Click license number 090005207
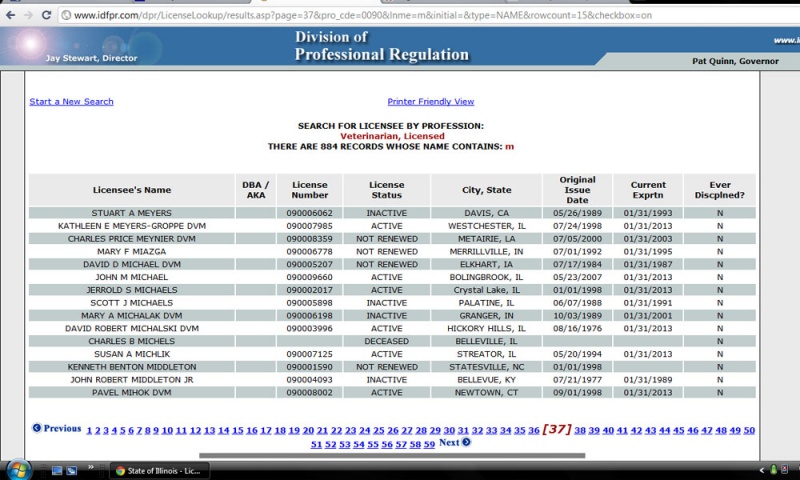This screenshot has width=800, height=480. pyautogui.click(x=309, y=264)
